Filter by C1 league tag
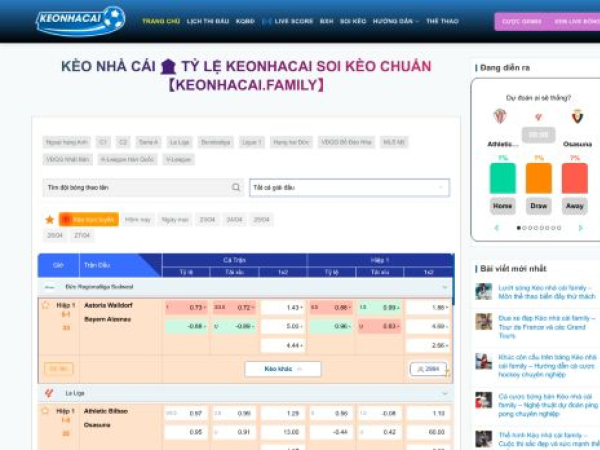Viewport: 600px width, 450px height. pyautogui.click(x=103, y=142)
